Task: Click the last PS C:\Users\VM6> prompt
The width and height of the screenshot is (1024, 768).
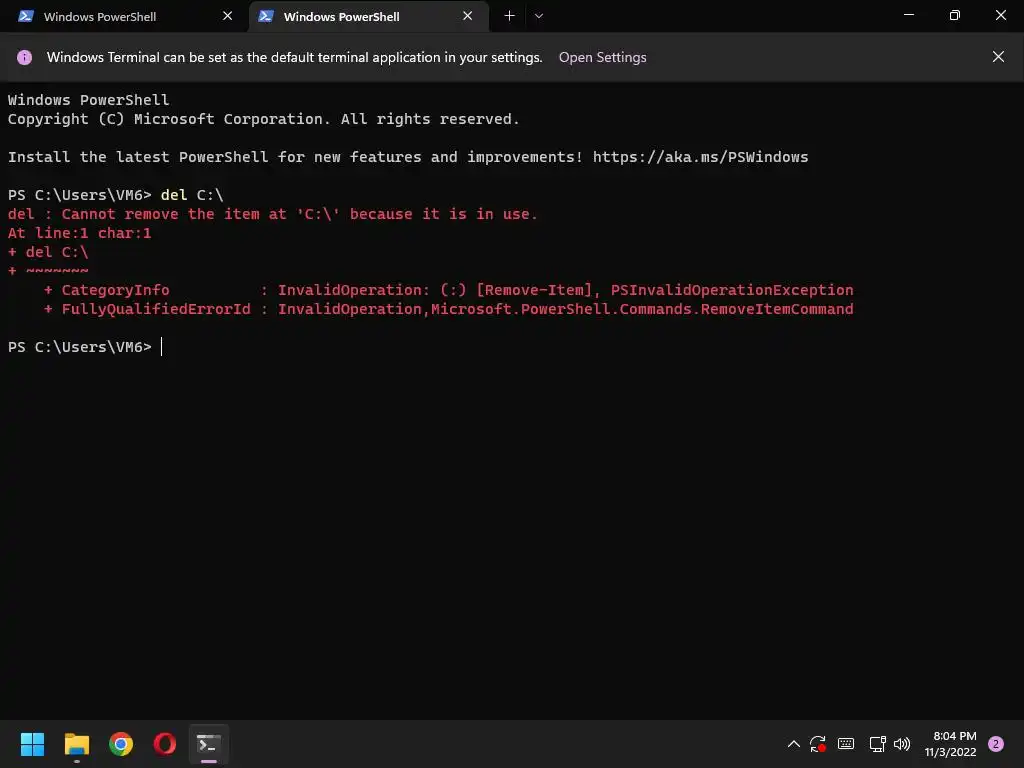Action: (x=80, y=347)
